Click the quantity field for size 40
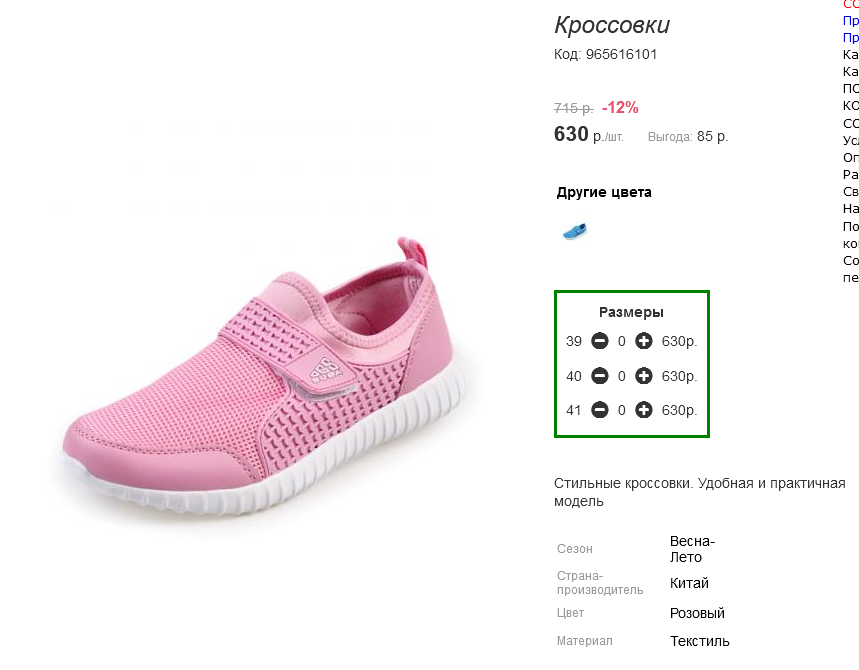The width and height of the screenshot is (859, 670). point(622,376)
